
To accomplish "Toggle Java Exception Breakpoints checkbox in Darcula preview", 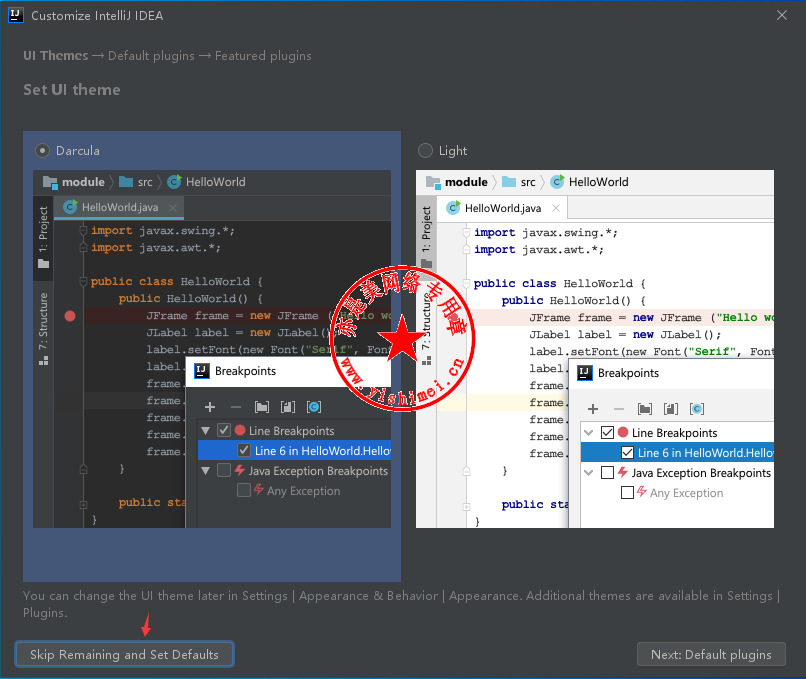I will 224,470.
